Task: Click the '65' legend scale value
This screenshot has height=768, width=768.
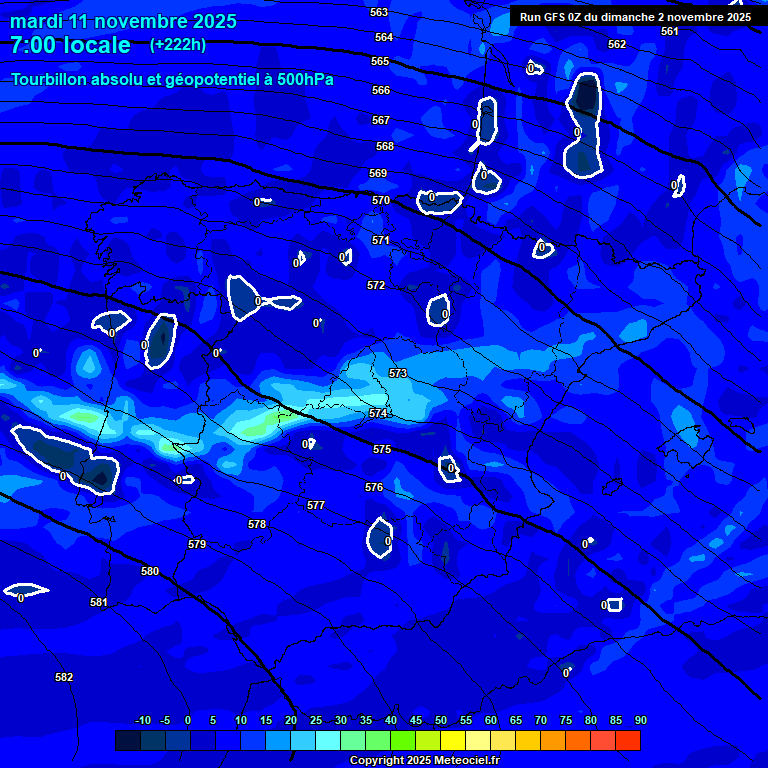Action: point(516,720)
